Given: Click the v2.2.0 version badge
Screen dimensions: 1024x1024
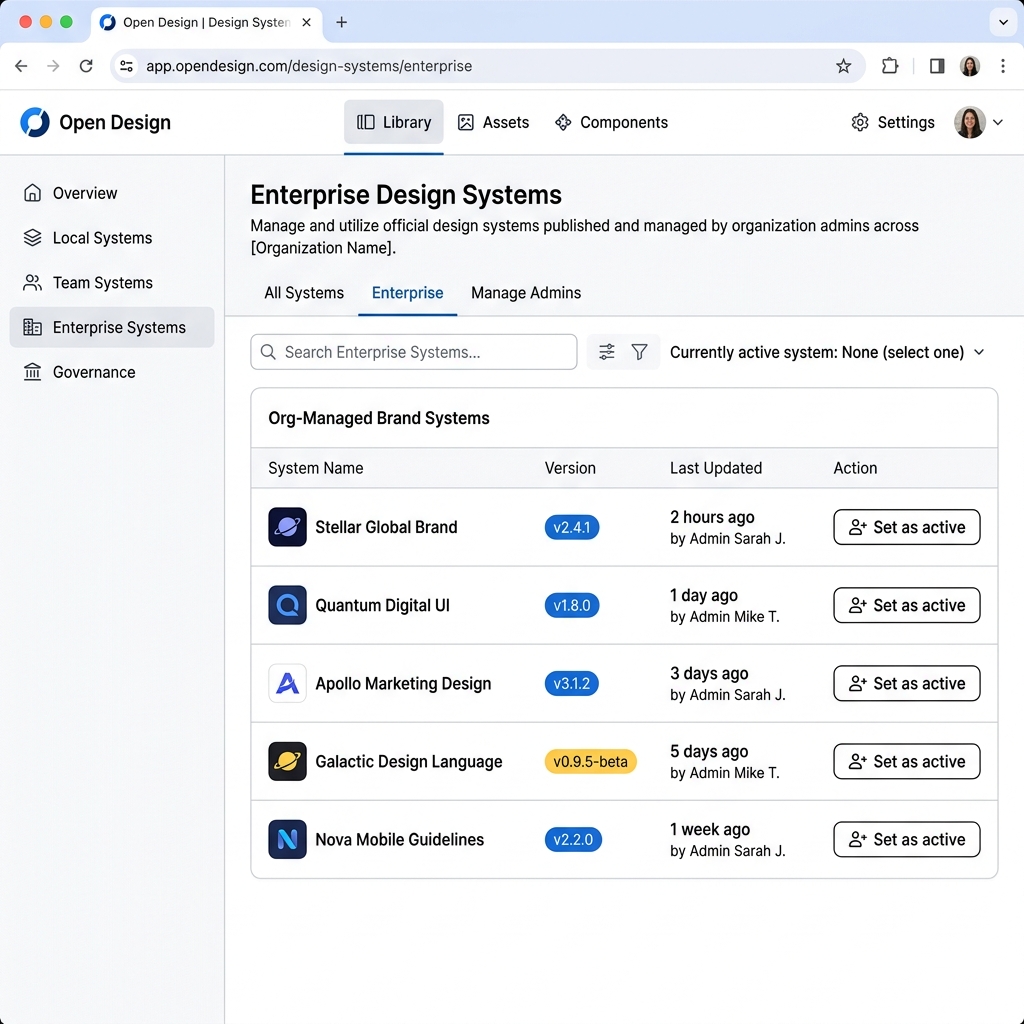Looking at the screenshot, I should (x=573, y=839).
